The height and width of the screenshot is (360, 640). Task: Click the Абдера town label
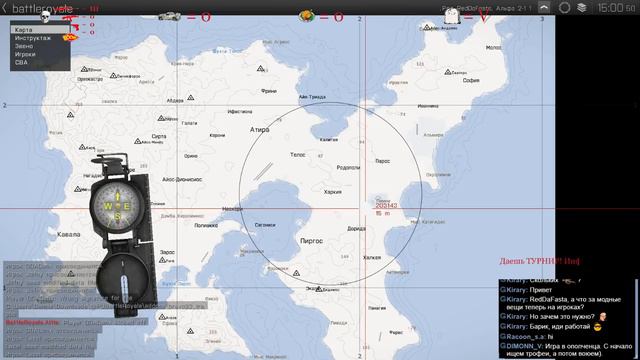coord(175,100)
